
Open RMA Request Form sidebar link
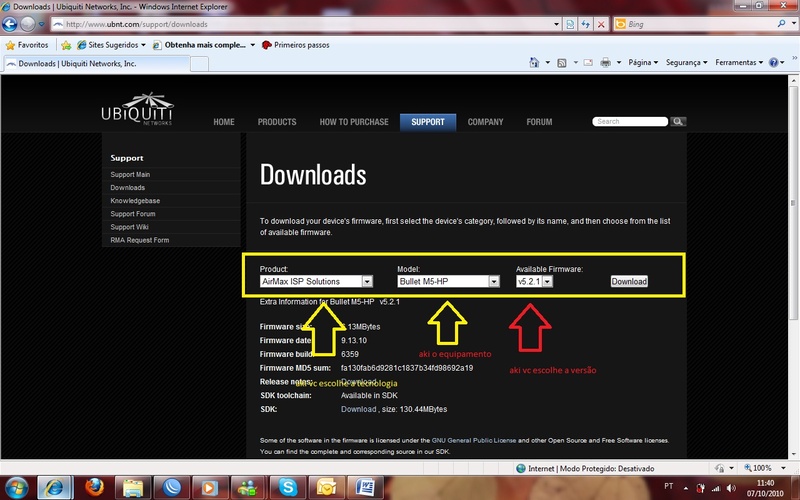pos(140,240)
